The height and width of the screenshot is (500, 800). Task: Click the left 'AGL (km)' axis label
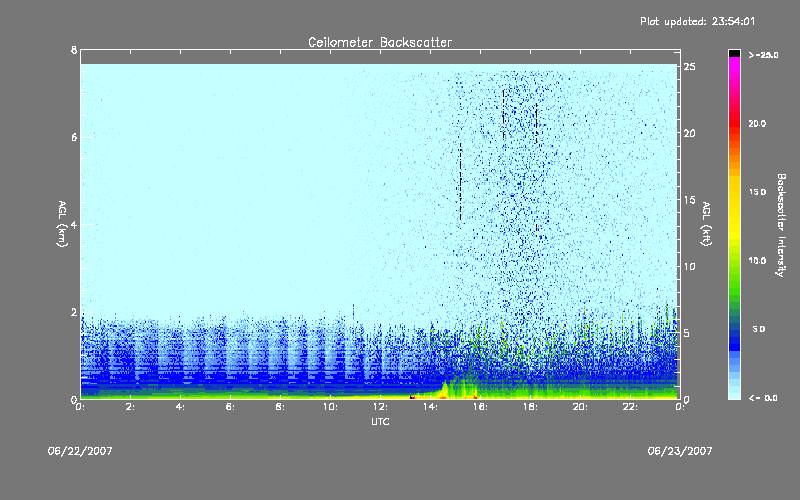tap(62, 224)
